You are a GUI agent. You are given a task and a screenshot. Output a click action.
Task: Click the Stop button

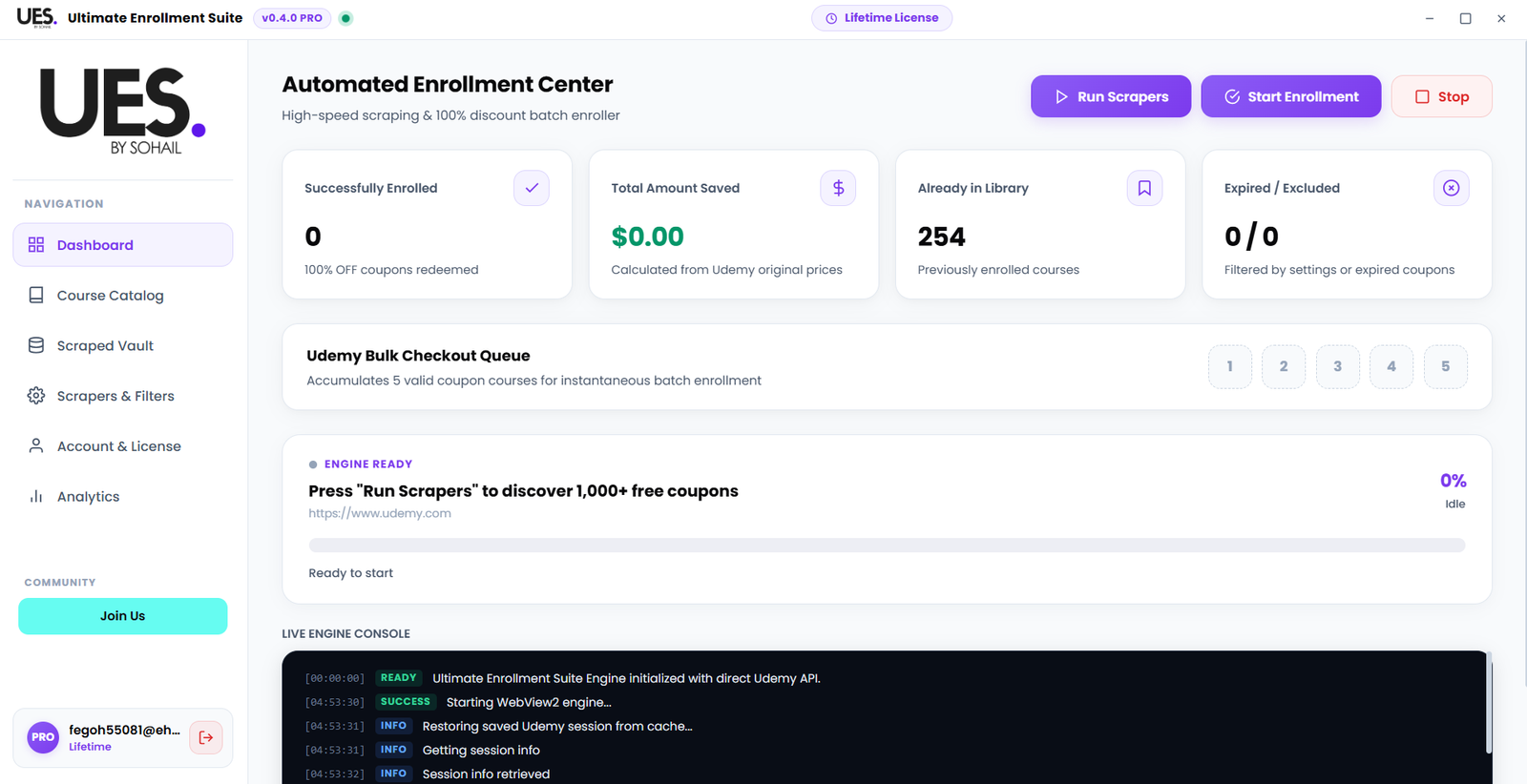[1442, 96]
